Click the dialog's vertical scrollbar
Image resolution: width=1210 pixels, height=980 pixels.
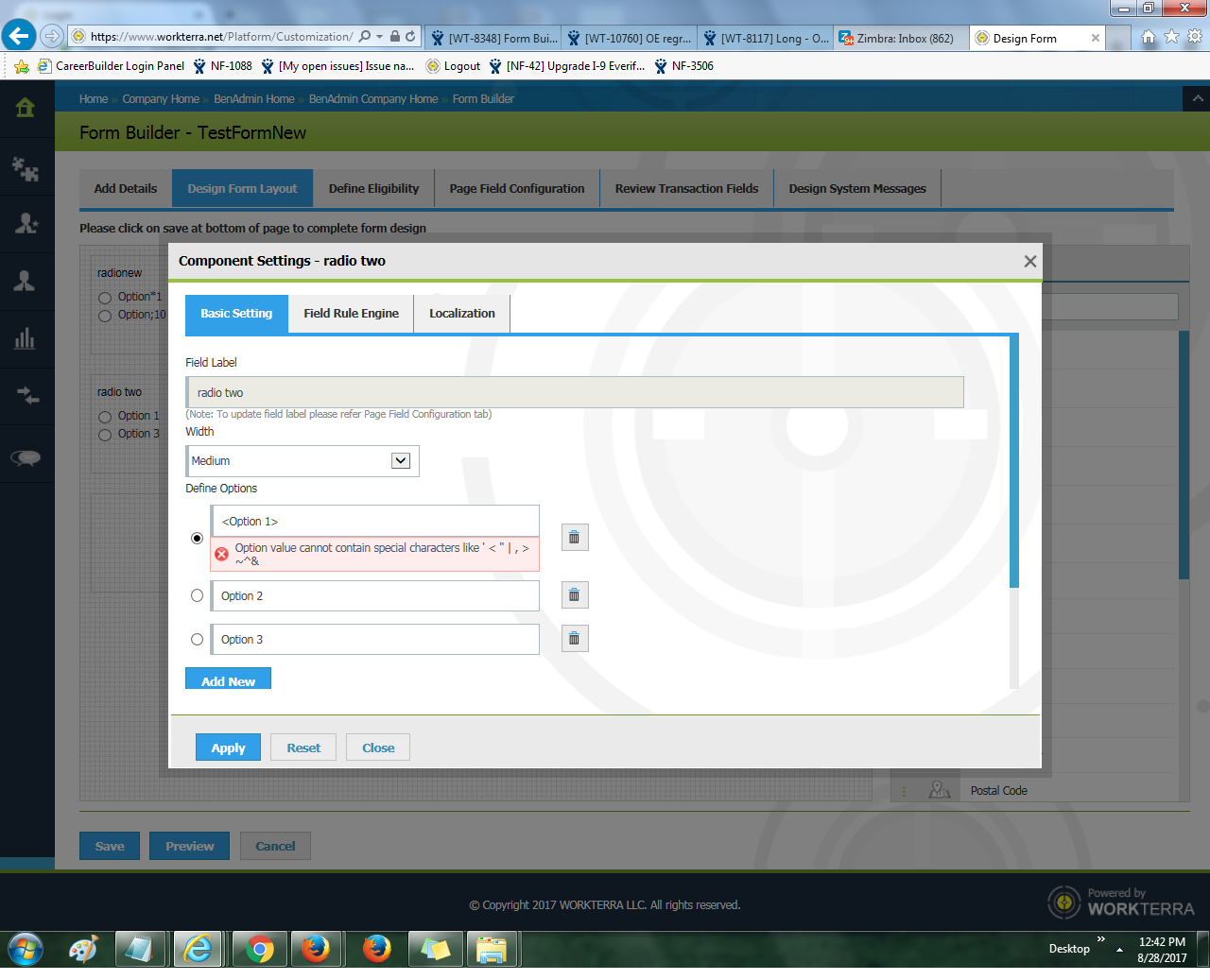tap(1013, 463)
